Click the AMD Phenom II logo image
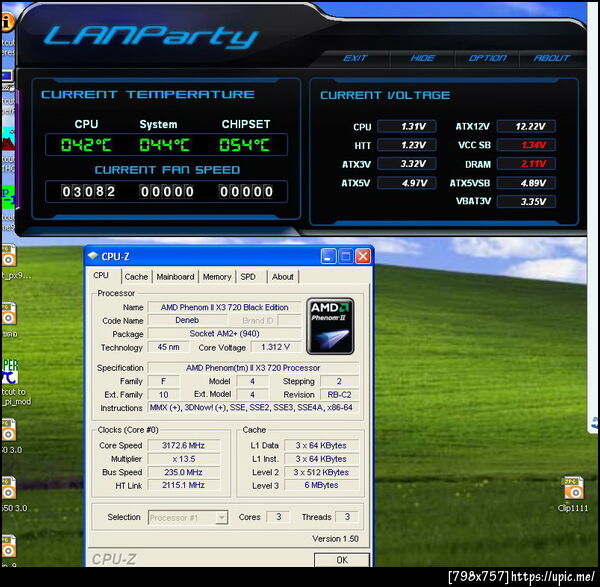The image size is (600, 587). [330, 326]
